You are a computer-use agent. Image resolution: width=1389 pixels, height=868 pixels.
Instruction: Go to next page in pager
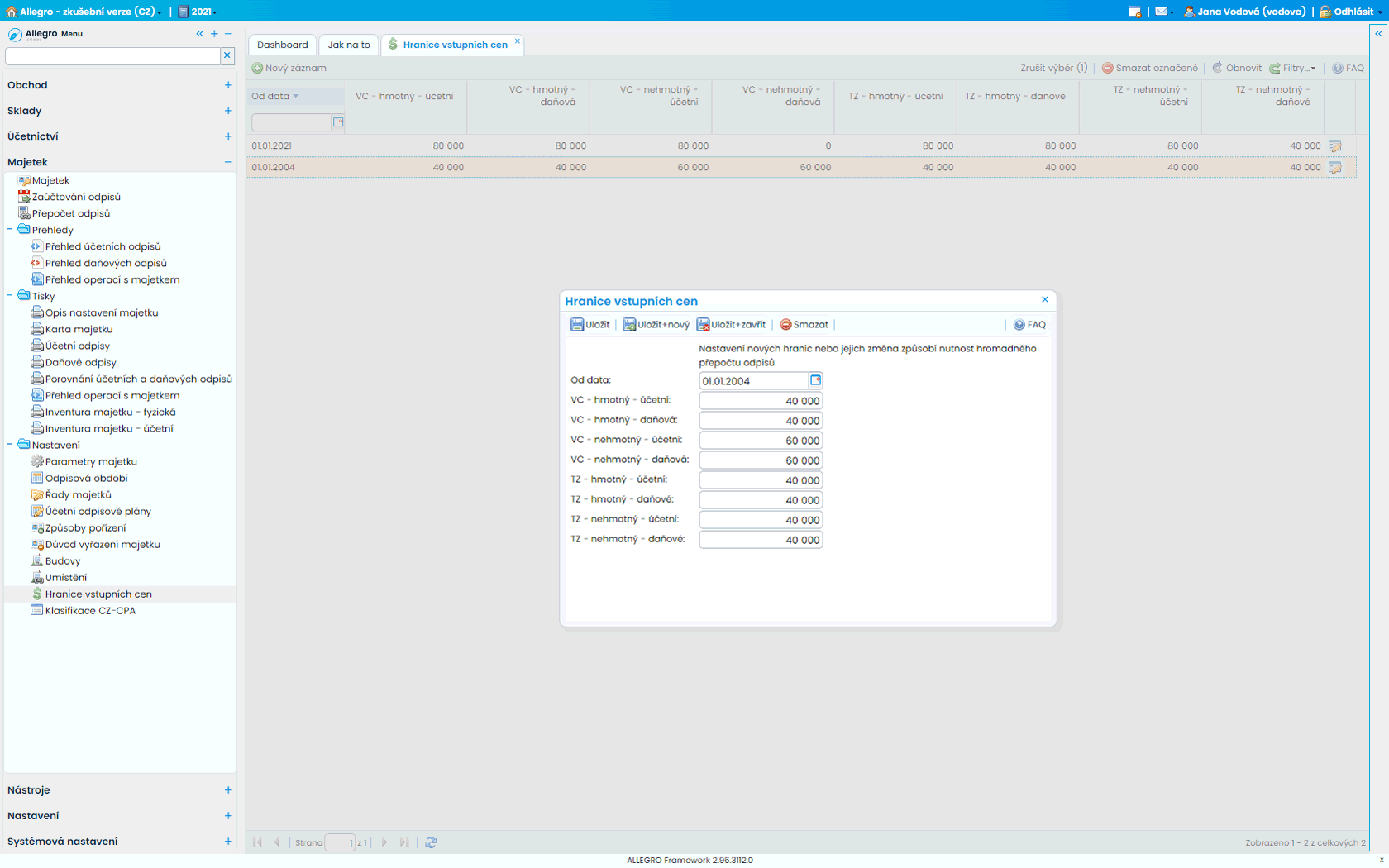point(384,842)
